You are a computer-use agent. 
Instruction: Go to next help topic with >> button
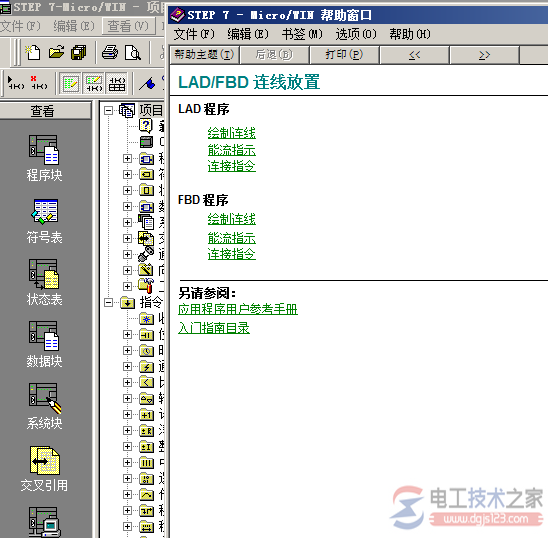click(484, 55)
